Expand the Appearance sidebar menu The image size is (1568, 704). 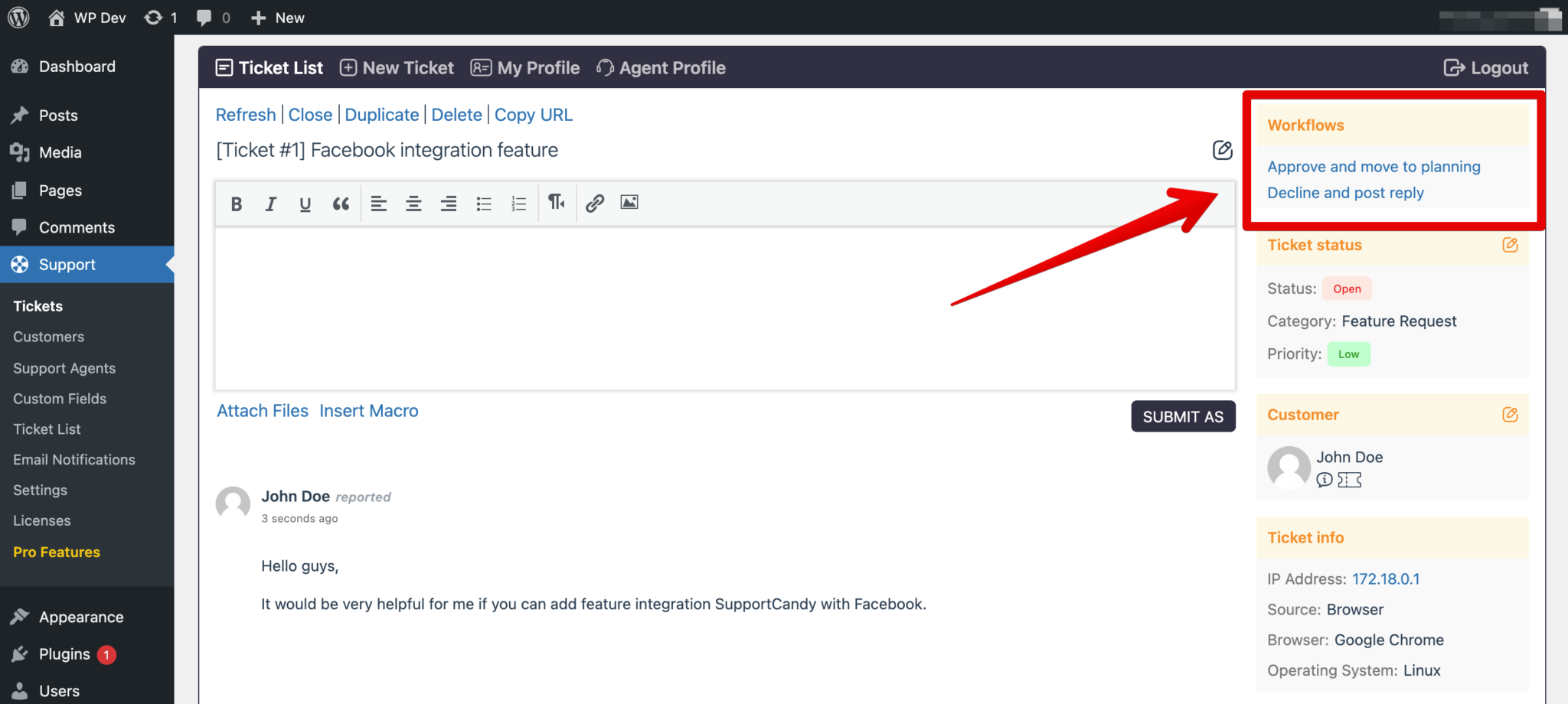pos(81,617)
